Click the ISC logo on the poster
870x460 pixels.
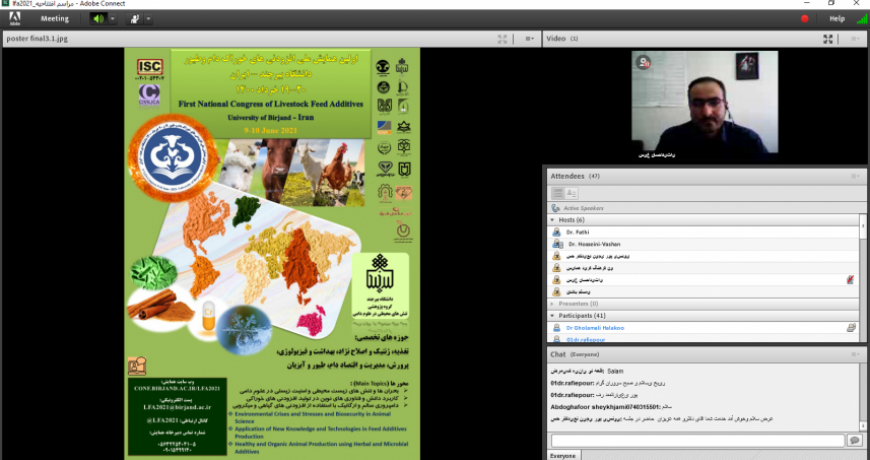click(x=150, y=67)
